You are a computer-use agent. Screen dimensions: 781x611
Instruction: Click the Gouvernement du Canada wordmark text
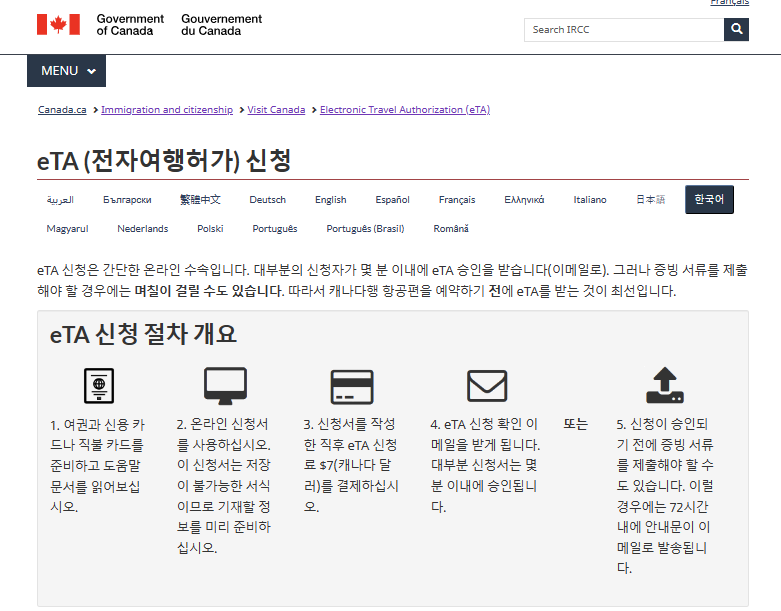point(221,25)
